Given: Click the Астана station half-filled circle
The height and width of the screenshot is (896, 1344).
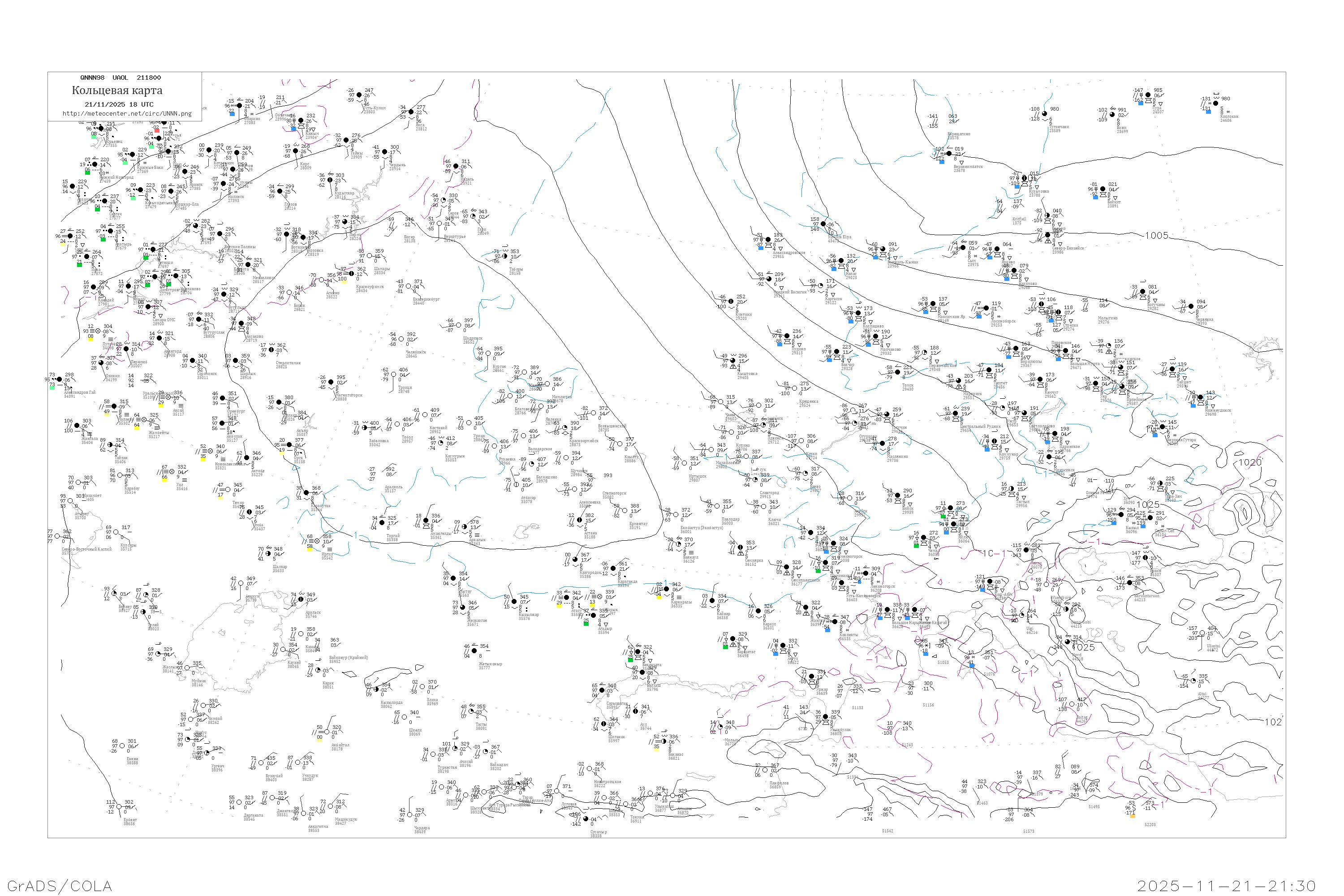Looking at the screenshot, I should 579,520.
